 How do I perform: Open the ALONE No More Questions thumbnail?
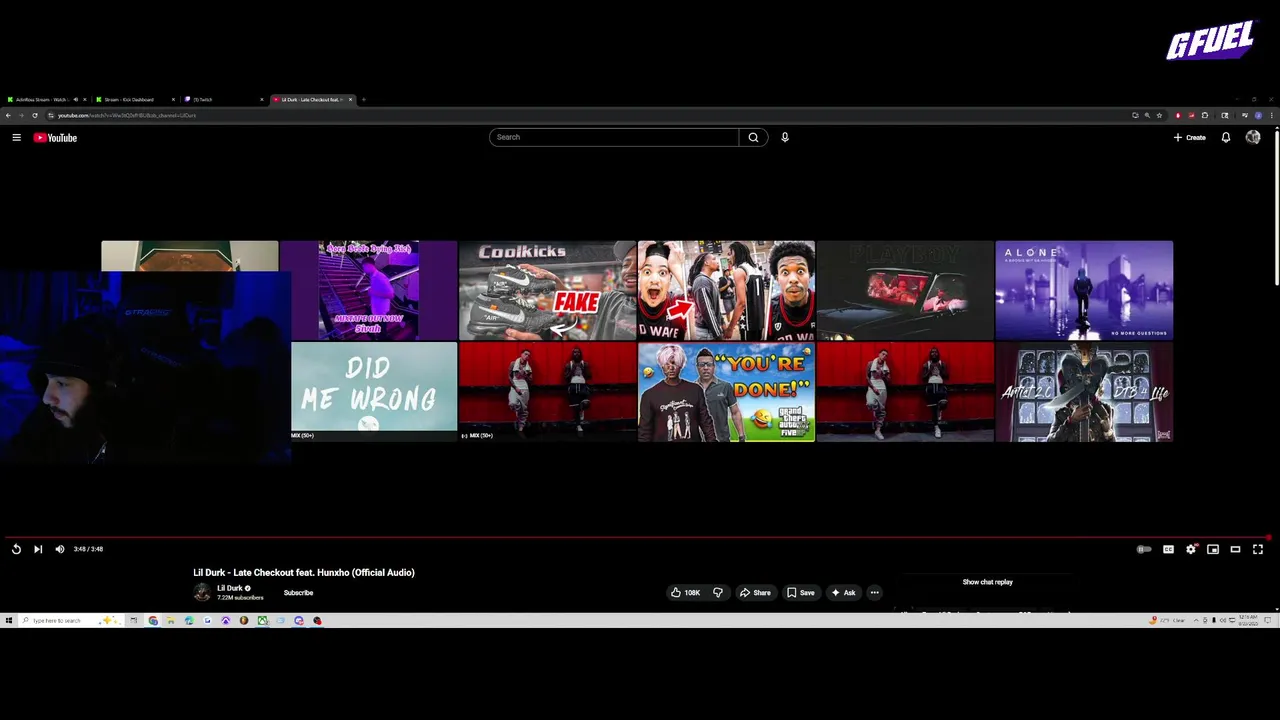coord(1084,290)
